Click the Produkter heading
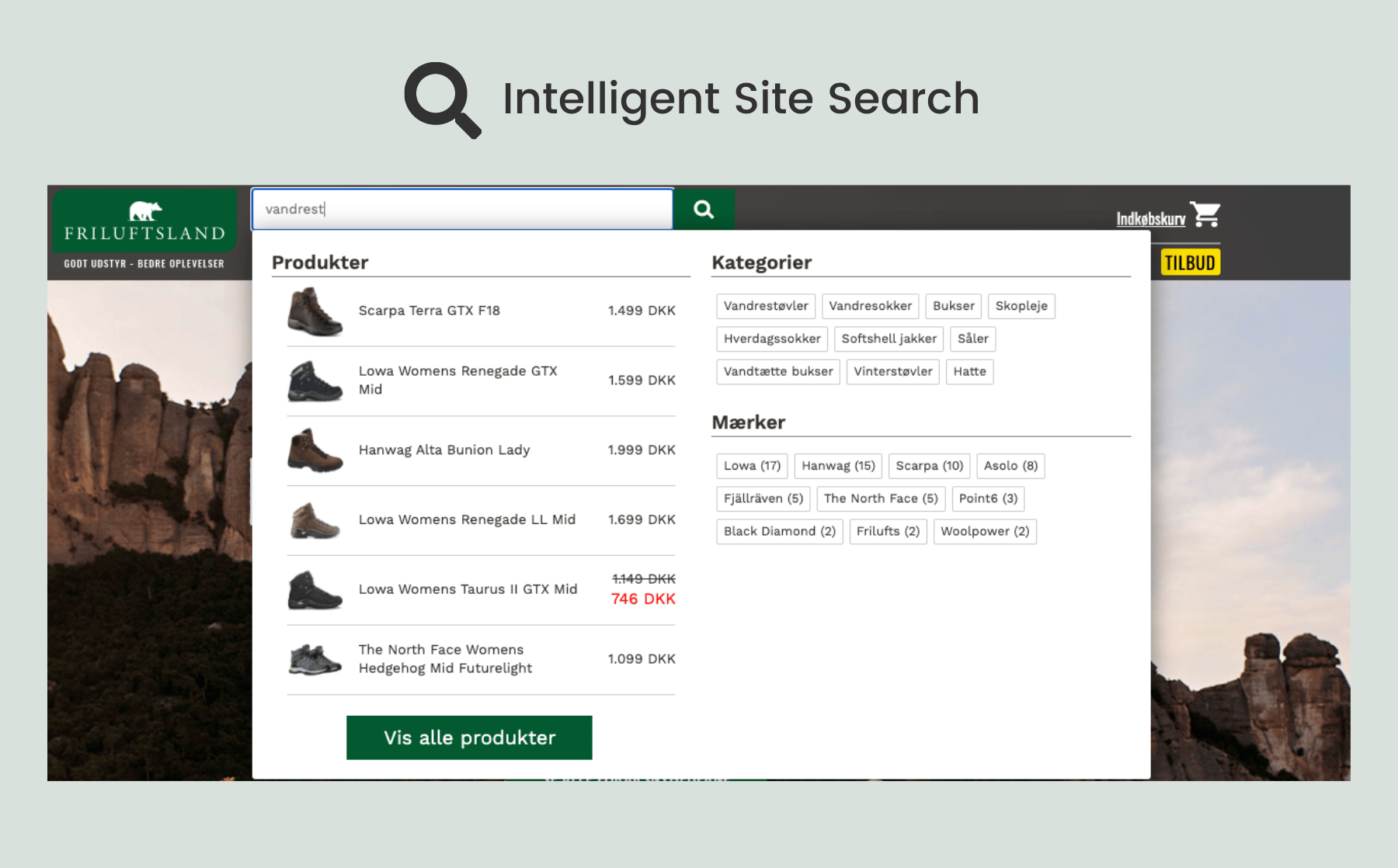The height and width of the screenshot is (868, 1398). [320, 262]
